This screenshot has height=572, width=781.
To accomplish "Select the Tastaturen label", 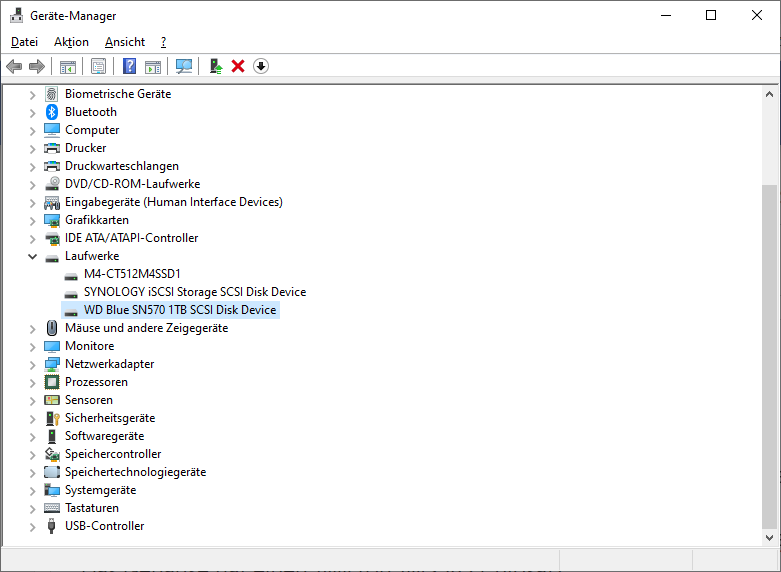I will click(92, 508).
